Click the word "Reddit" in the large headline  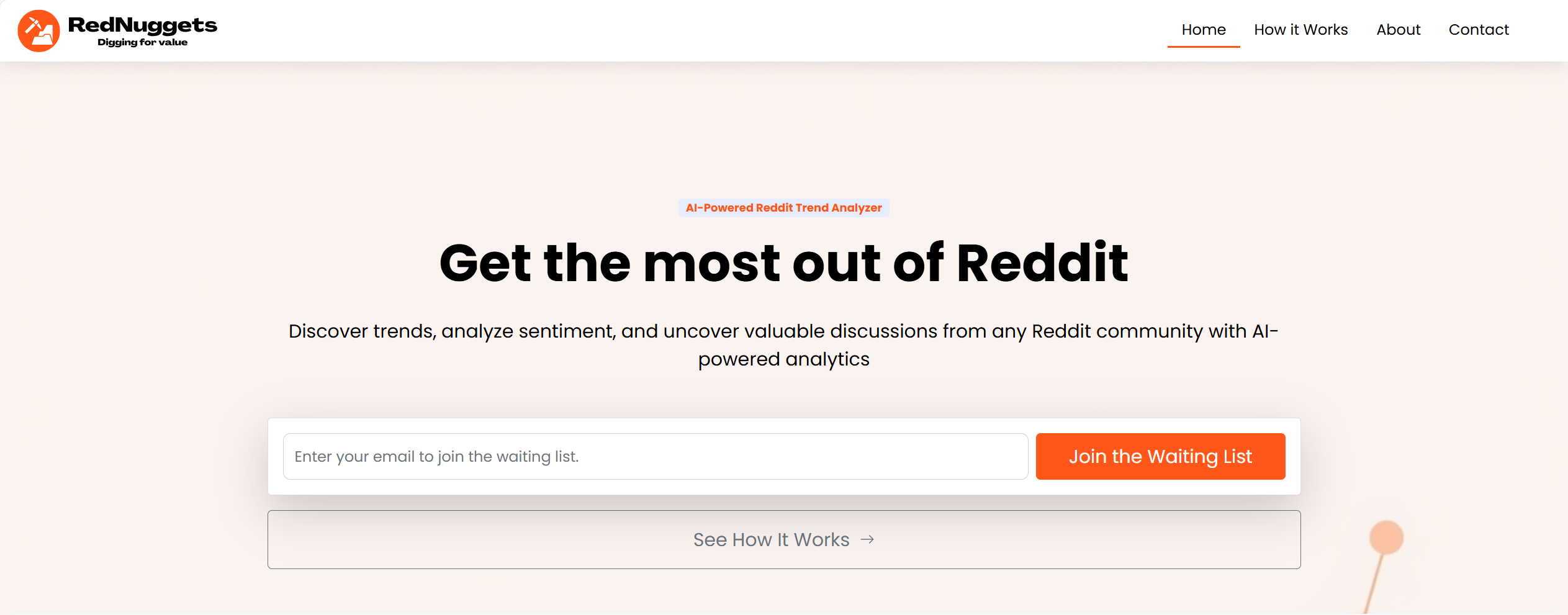click(x=1042, y=263)
